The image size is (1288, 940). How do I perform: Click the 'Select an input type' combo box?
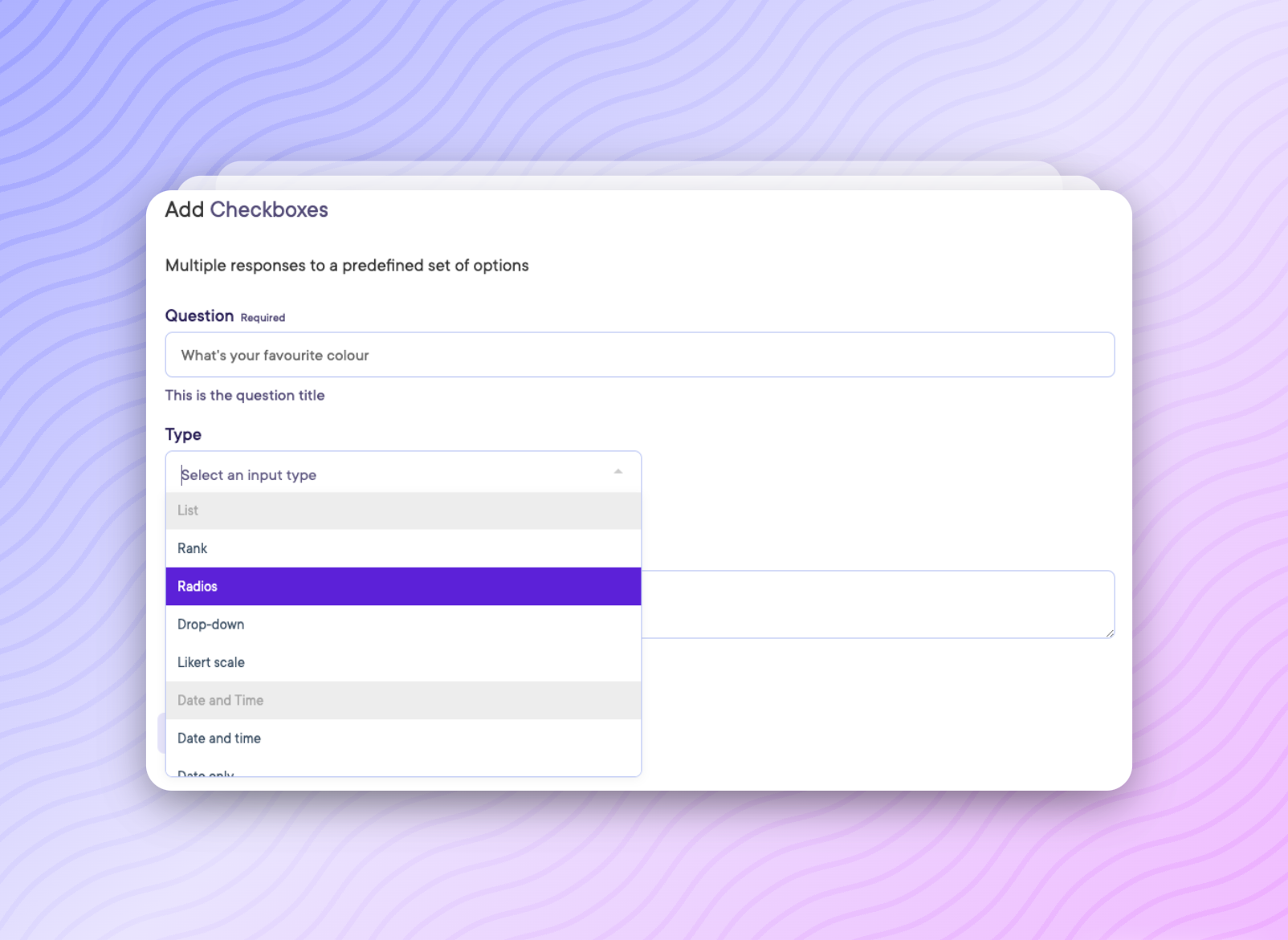pos(393,474)
